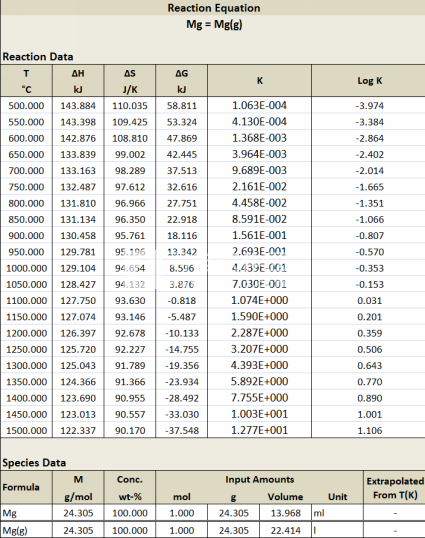Screen dimensions: 425x538
Task: Select the temperature cell 1500.000
Action: click(26, 430)
